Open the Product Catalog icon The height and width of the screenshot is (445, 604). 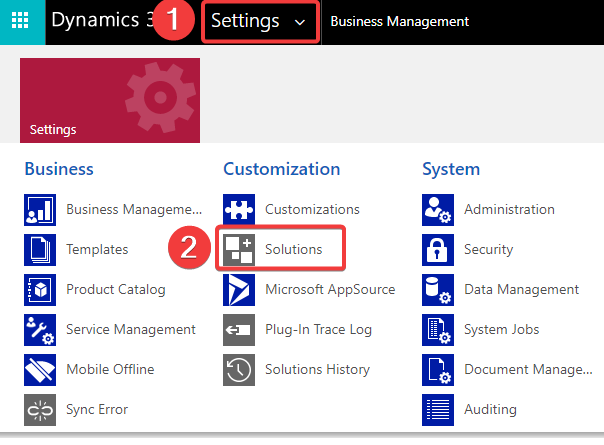pos(40,290)
